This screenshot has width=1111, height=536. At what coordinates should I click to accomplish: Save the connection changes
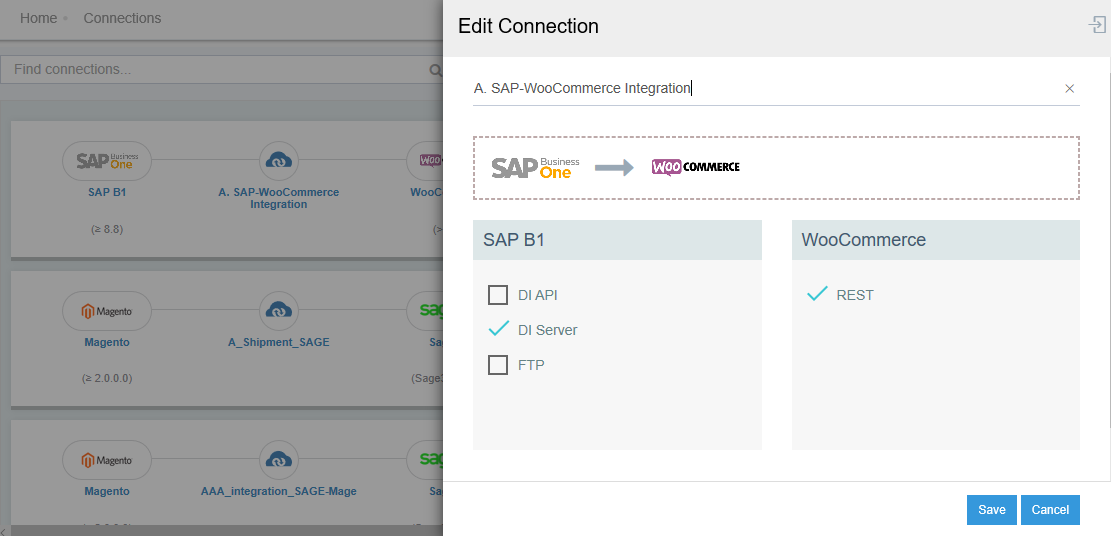(992, 510)
